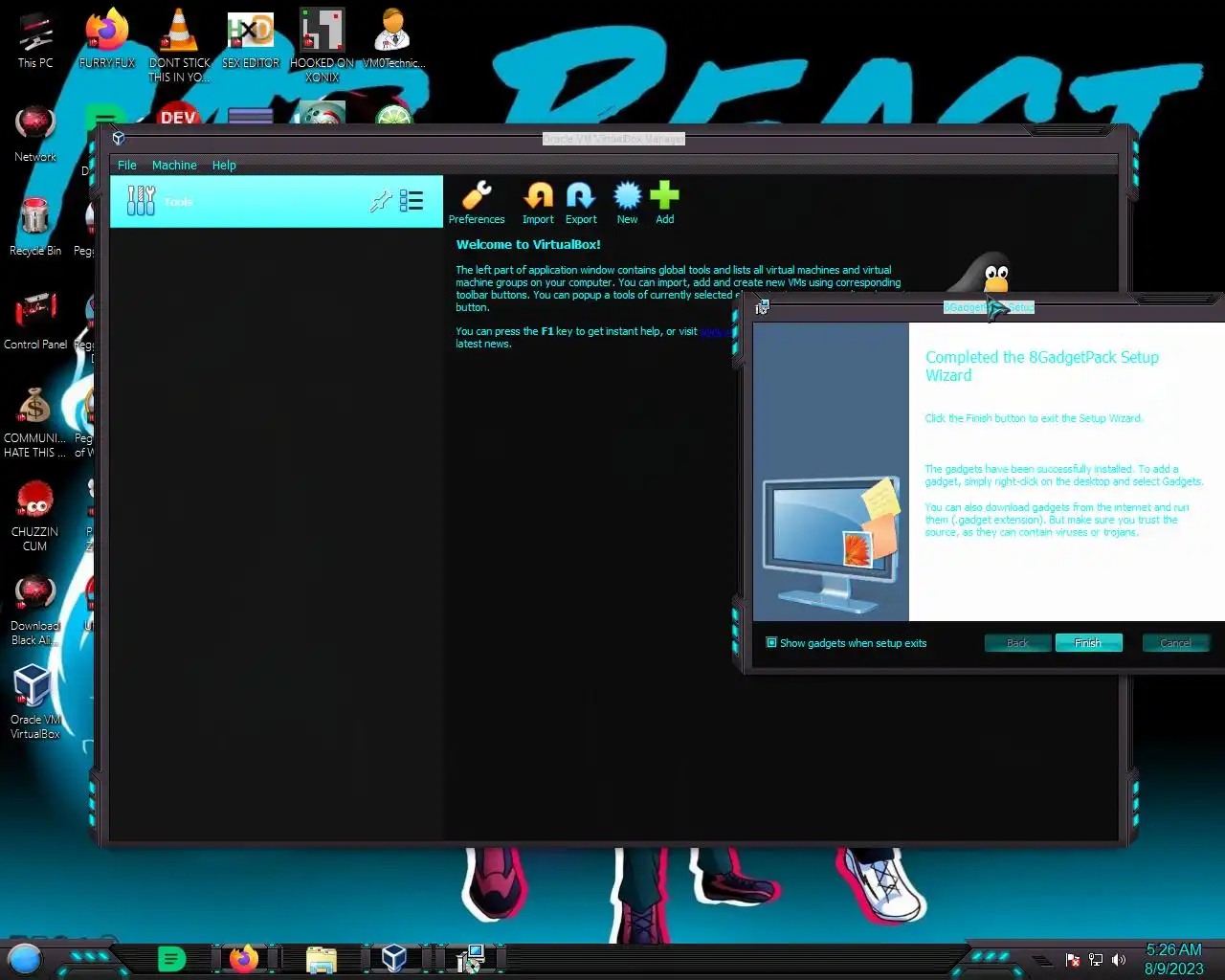Image resolution: width=1225 pixels, height=980 pixels.
Task: Open the Help menu in VirtualBox
Action: coord(224,166)
